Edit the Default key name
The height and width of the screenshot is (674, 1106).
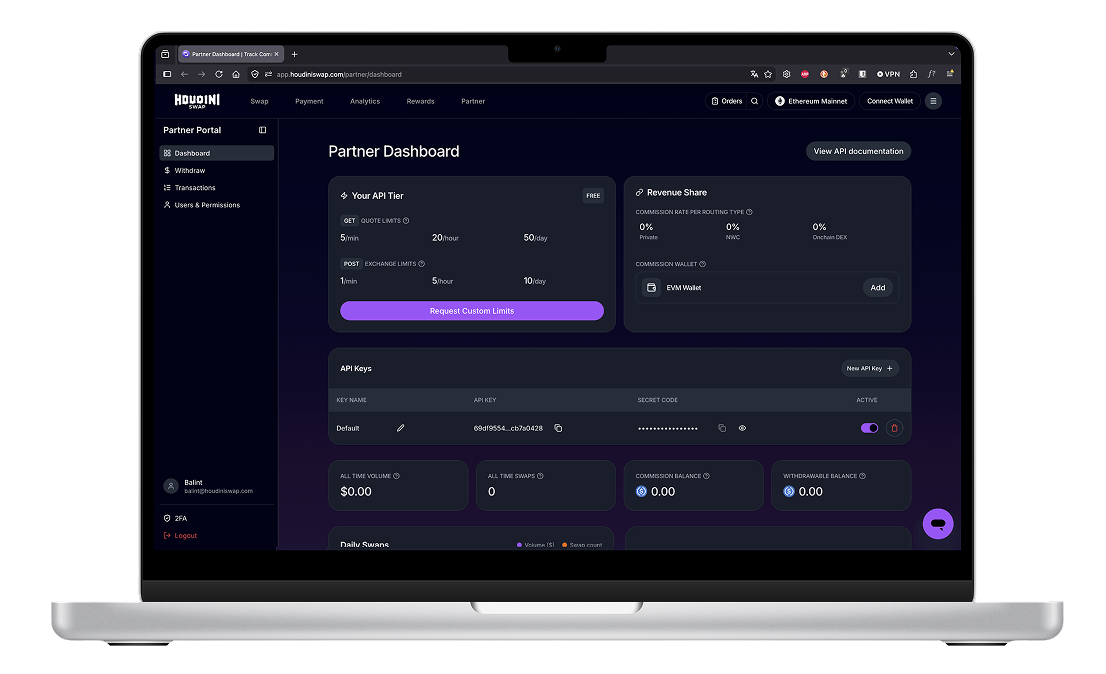coord(401,428)
